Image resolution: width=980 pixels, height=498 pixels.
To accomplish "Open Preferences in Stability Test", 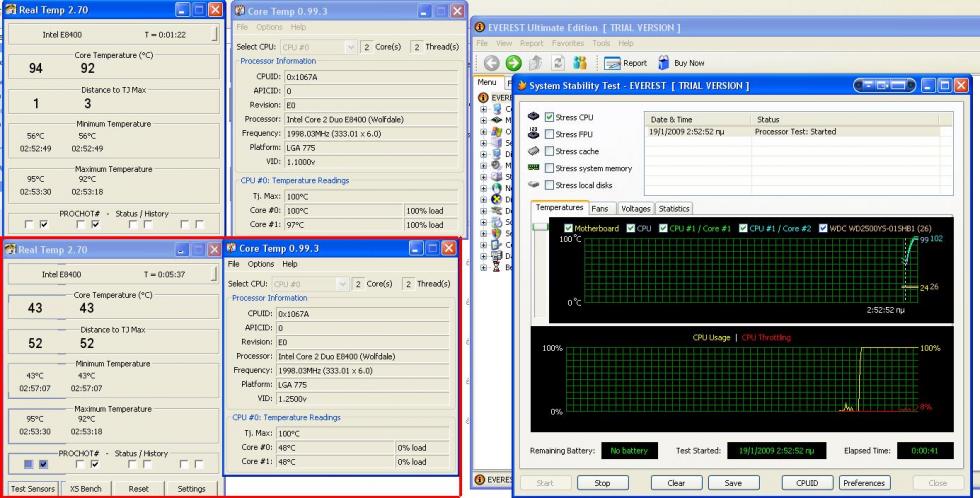I will tap(864, 483).
